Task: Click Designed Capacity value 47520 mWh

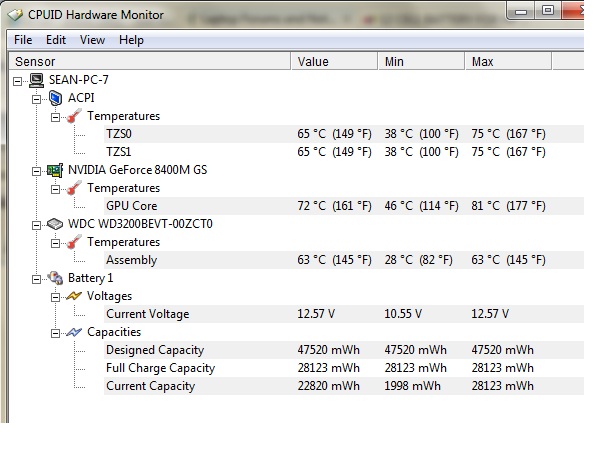Action: pyautogui.click(x=329, y=350)
